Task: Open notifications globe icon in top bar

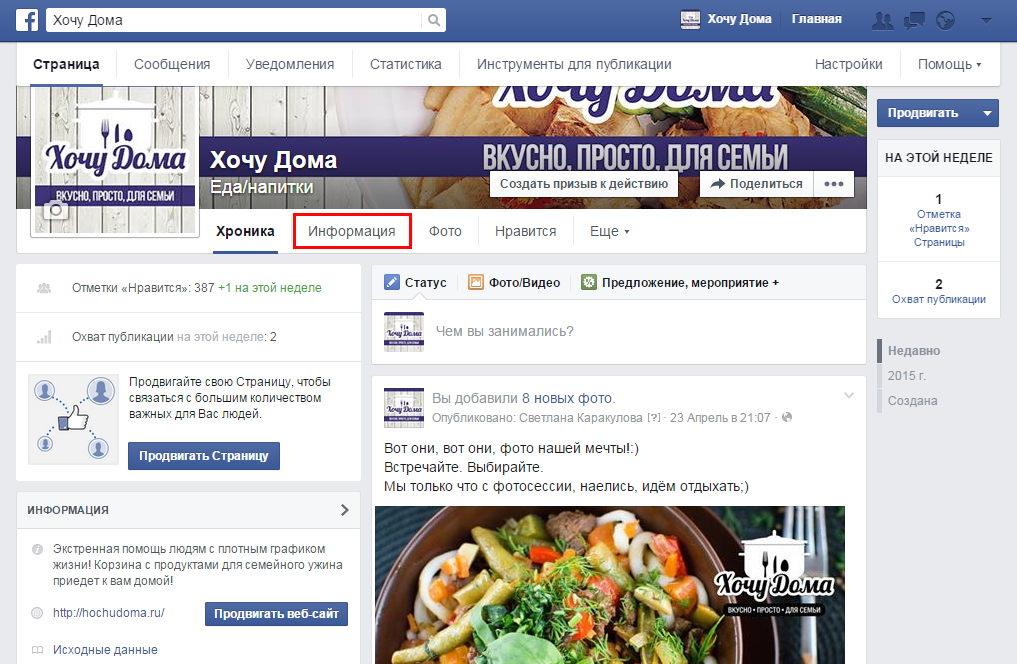Action: coord(946,21)
